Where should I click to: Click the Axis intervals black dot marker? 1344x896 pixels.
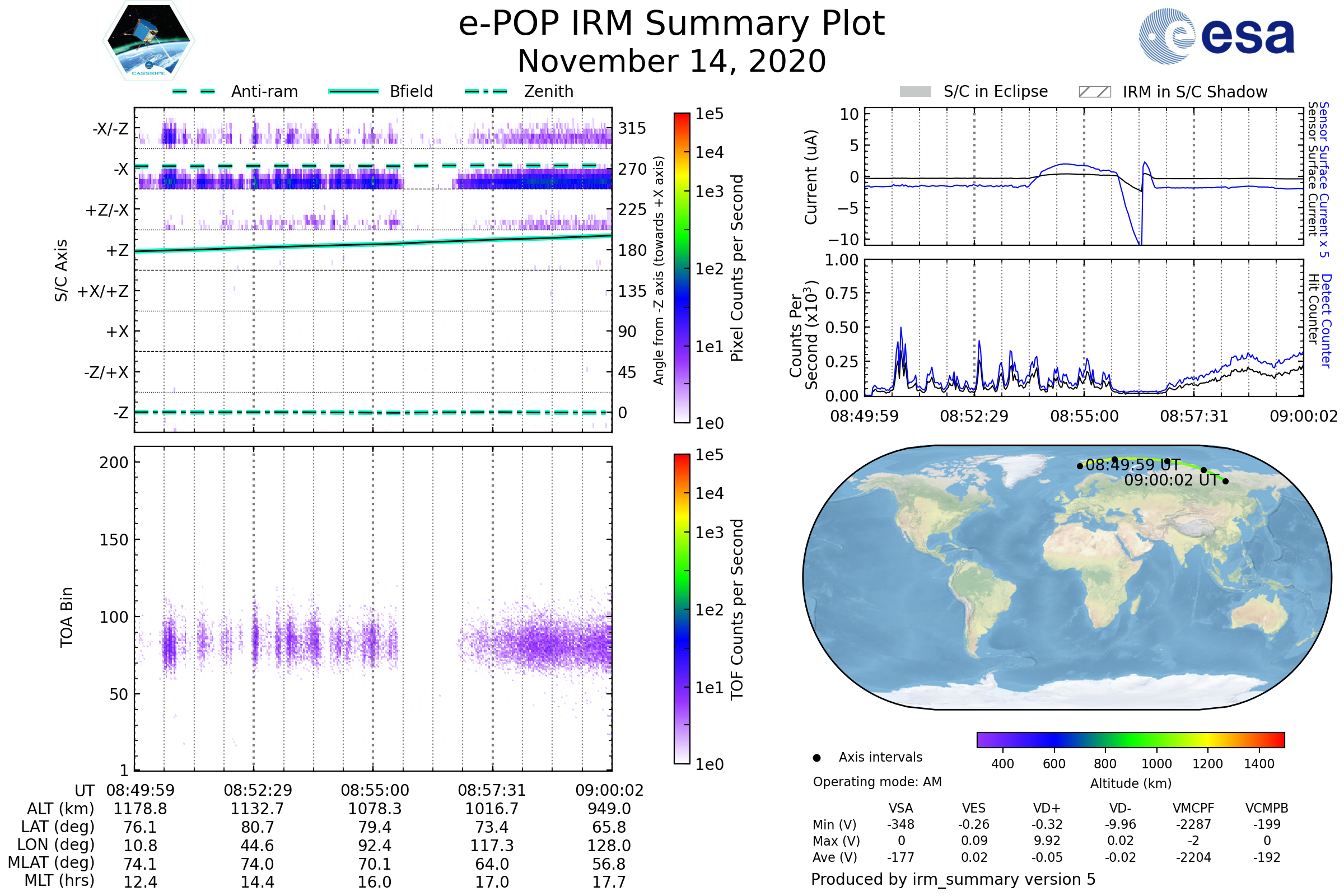816,758
